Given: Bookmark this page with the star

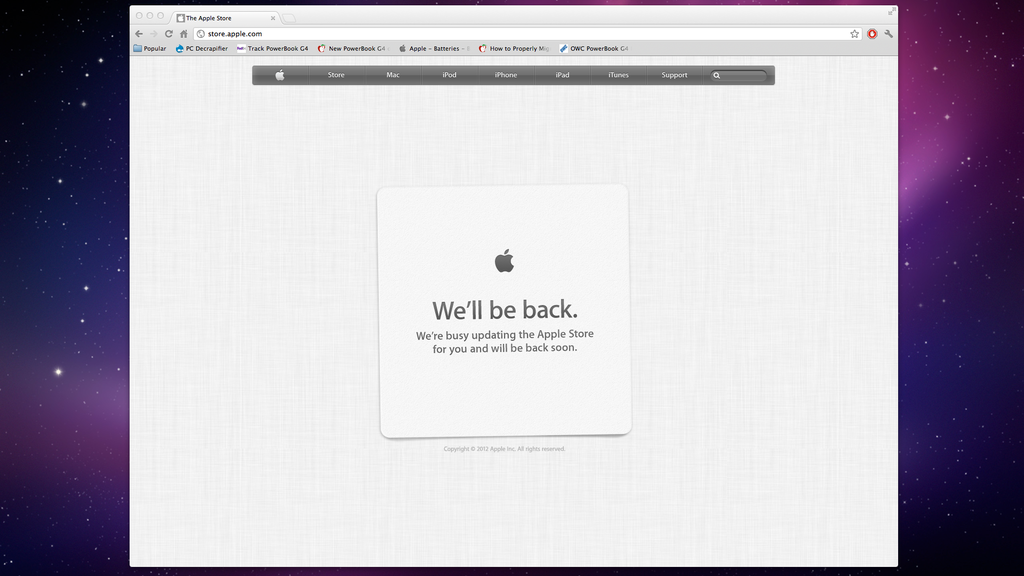Looking at the screenshot, I should [x=854, y=34].
